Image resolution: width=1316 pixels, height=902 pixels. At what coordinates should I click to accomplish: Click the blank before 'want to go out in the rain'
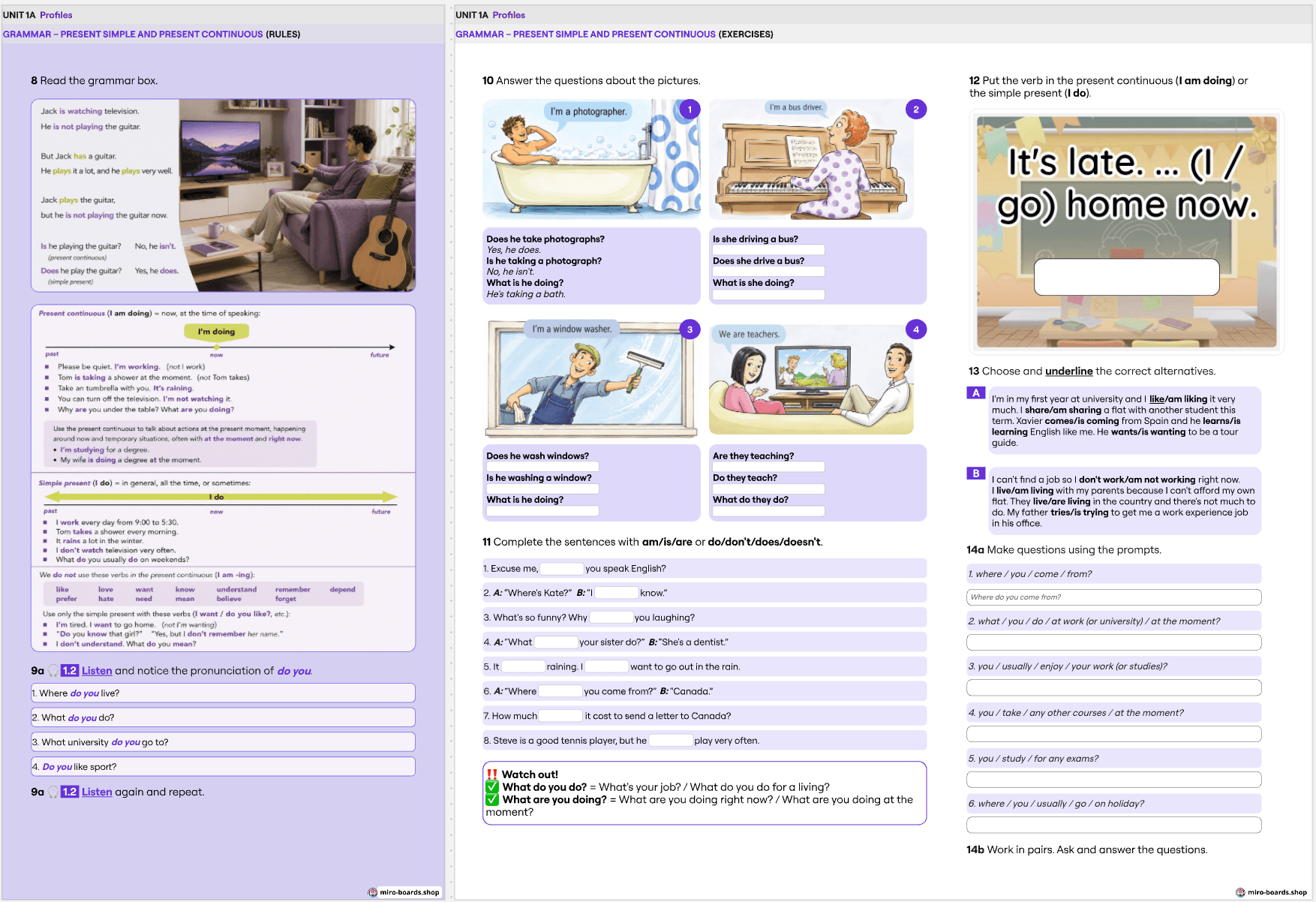tap(606, 666)
